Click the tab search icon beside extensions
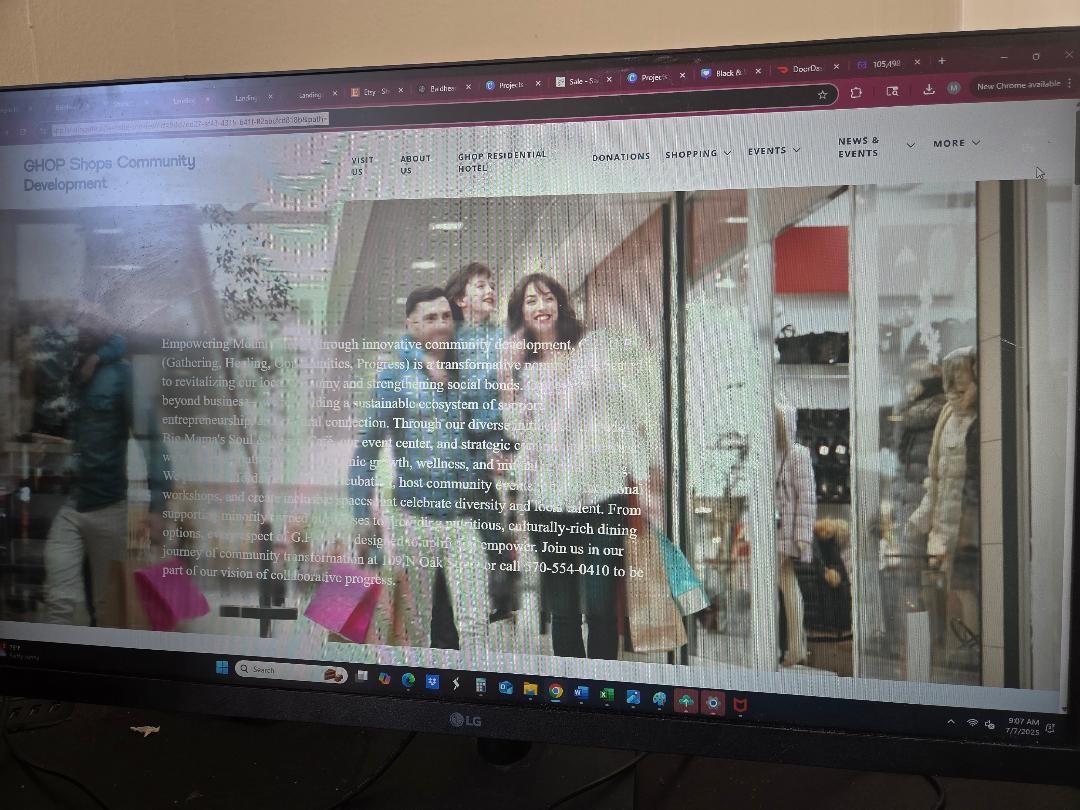 tap(892, 90)
